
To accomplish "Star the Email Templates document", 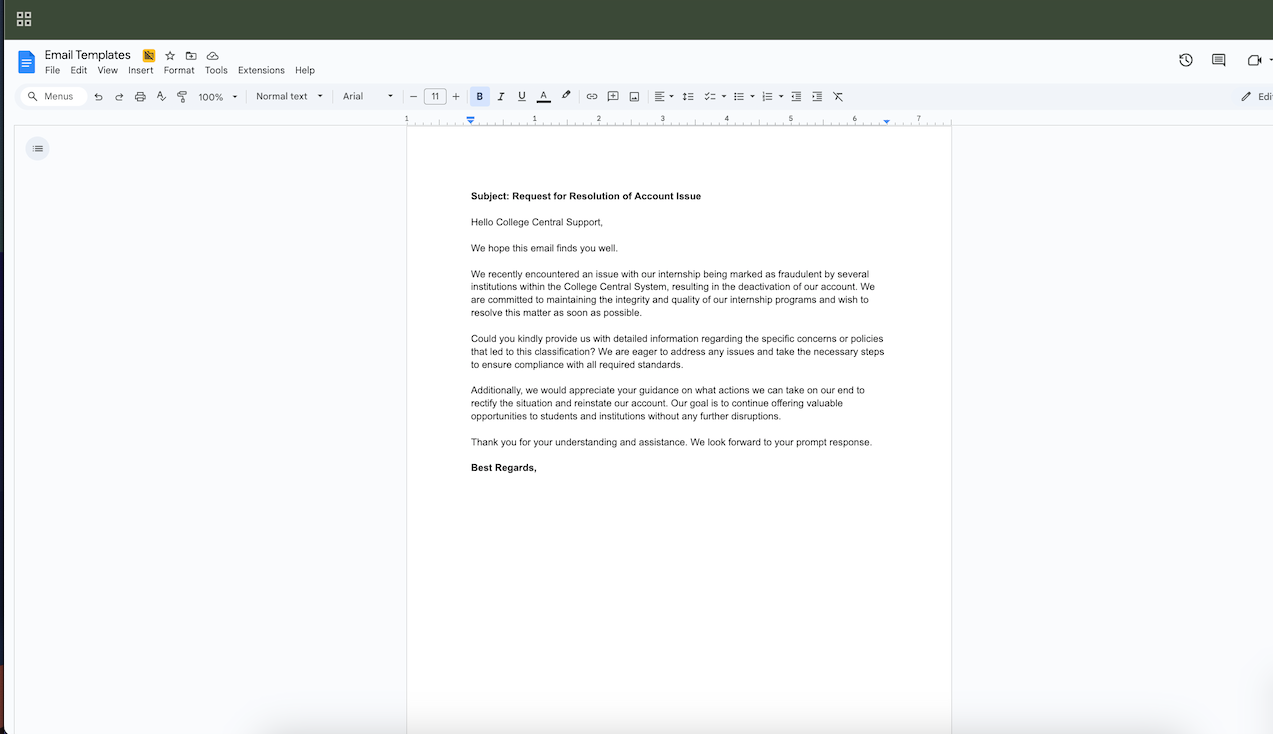I will (x=170, y=56).
